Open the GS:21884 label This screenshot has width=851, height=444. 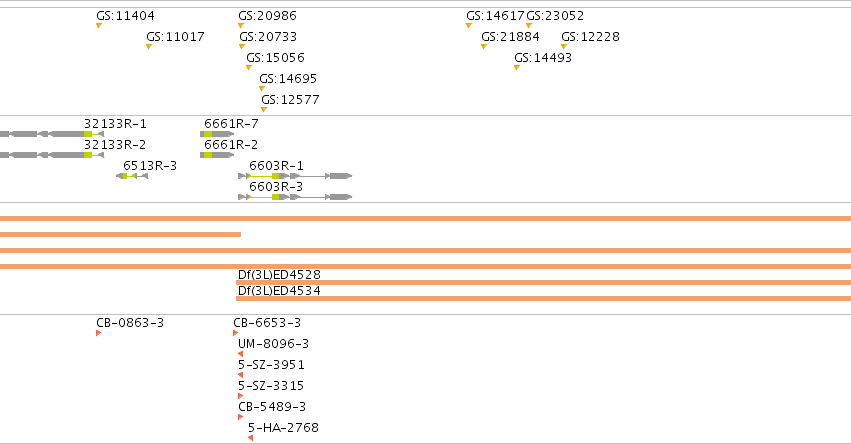coord(511,37)
